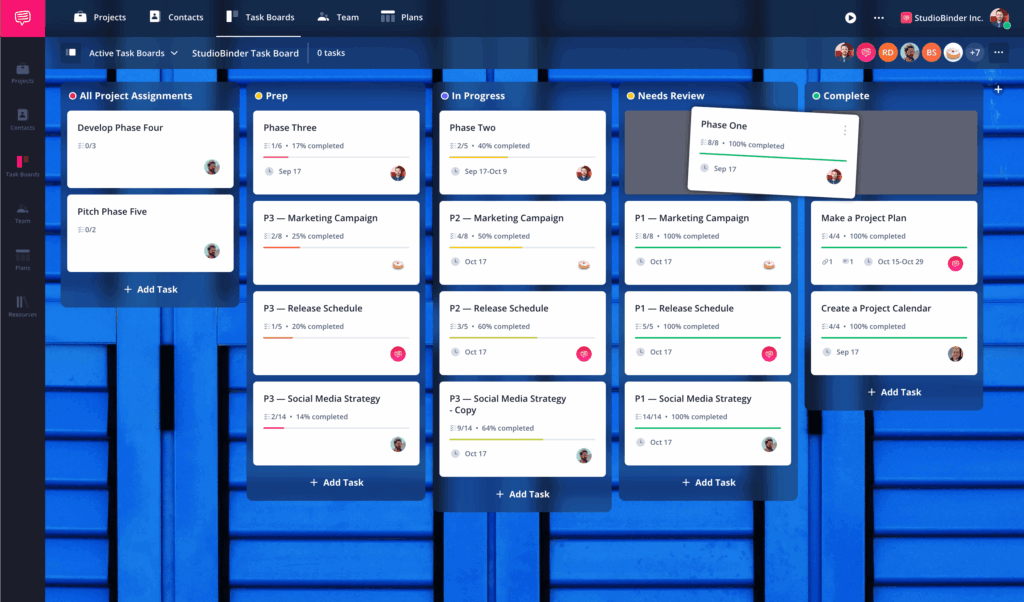Click the blue dot beside In Progress
The image size is (1024, 602).
445,96
